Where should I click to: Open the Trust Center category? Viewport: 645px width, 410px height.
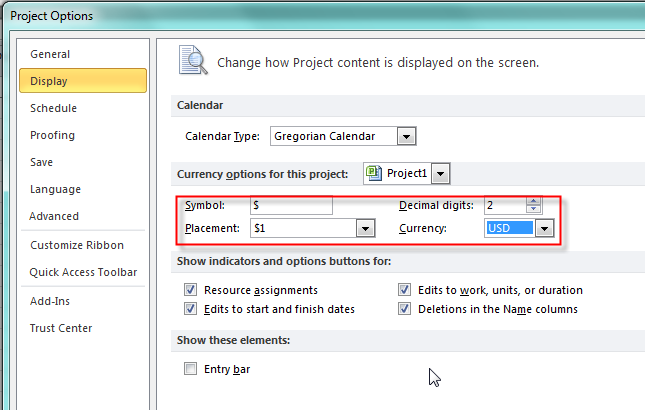61,328
